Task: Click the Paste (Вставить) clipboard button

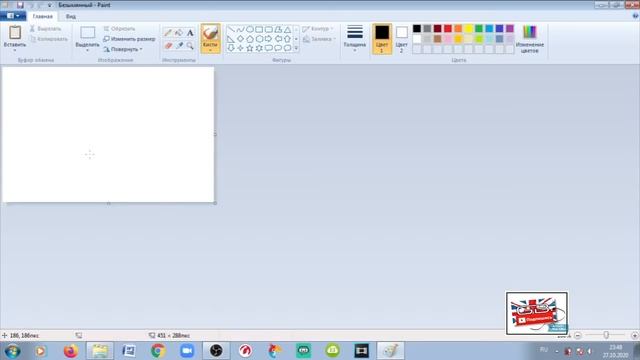Action: (15, 35)
